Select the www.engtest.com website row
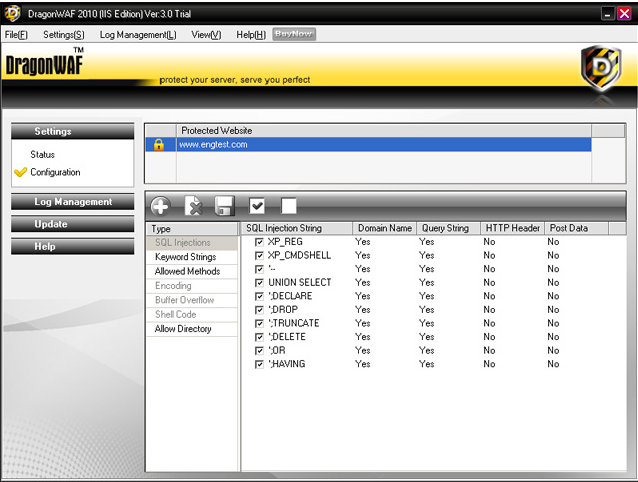This screenshot has width=638, height=482. [x=369, y=144]
